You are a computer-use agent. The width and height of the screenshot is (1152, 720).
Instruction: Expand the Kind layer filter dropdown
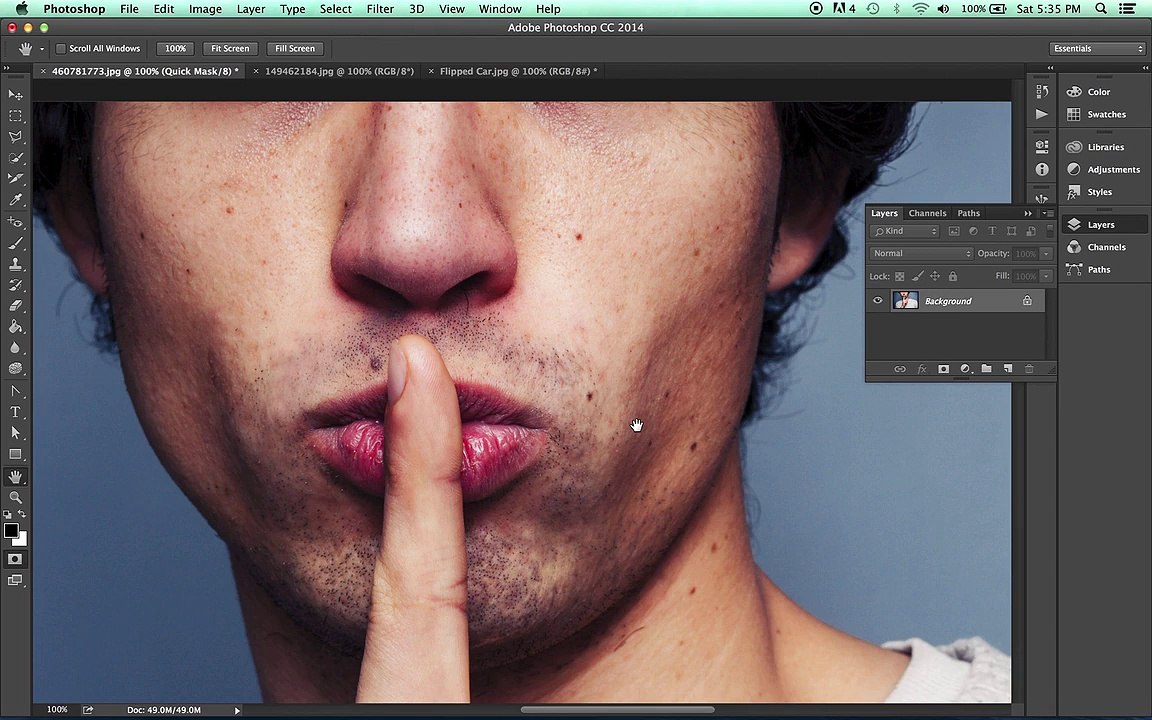pos(906,232)
